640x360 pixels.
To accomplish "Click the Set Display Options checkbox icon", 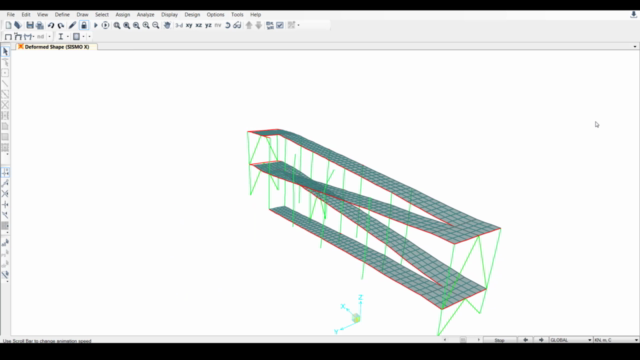I will tap(280, 25).
